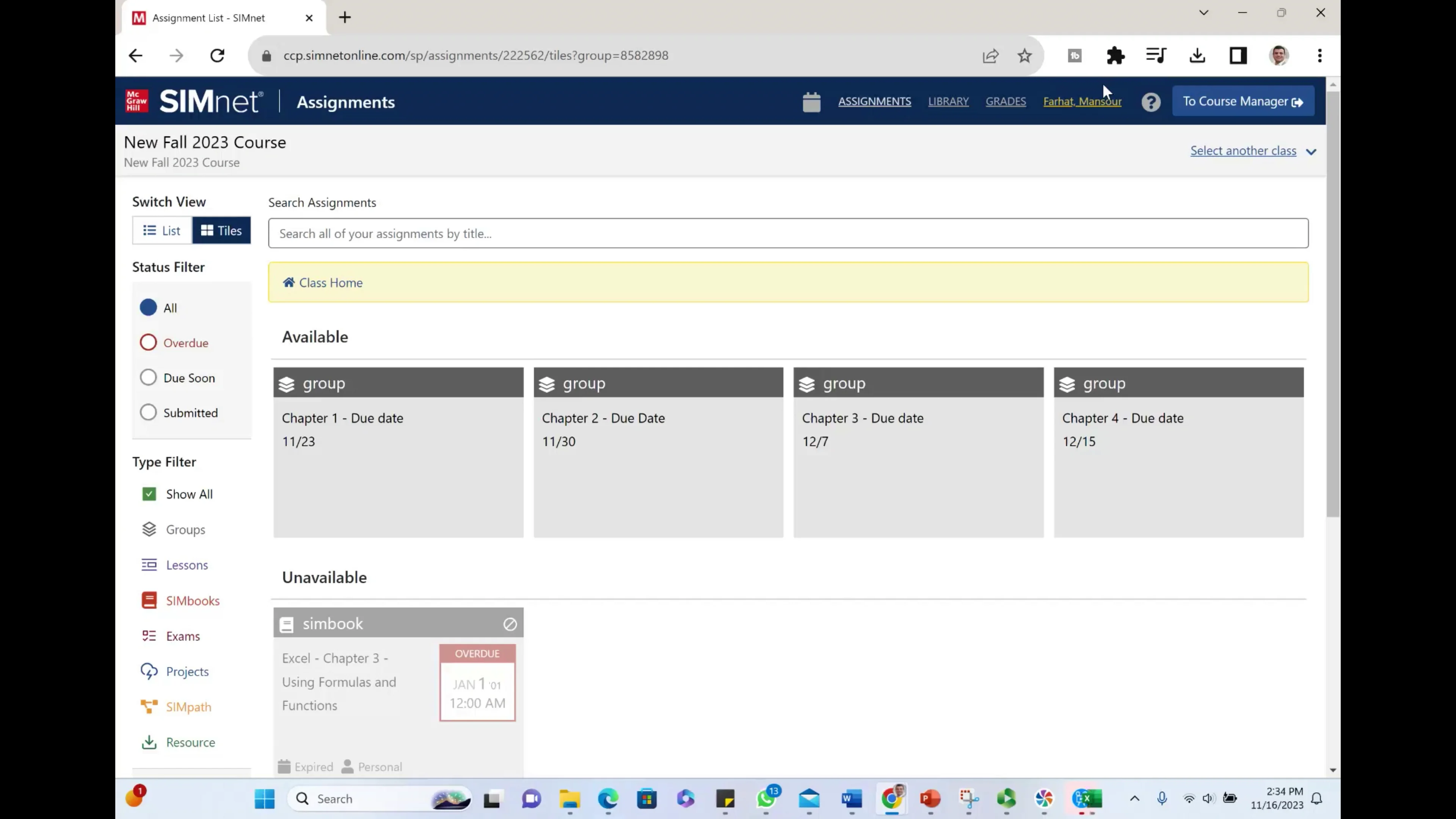The image size is (1456, 819).
Task: Toggle Chrome side panel icon
Action: tap(1238, 55)
